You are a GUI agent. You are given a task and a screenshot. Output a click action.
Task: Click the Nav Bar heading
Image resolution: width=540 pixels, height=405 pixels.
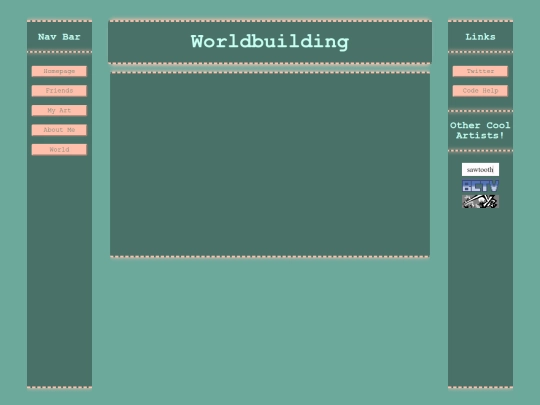[59, 37]
